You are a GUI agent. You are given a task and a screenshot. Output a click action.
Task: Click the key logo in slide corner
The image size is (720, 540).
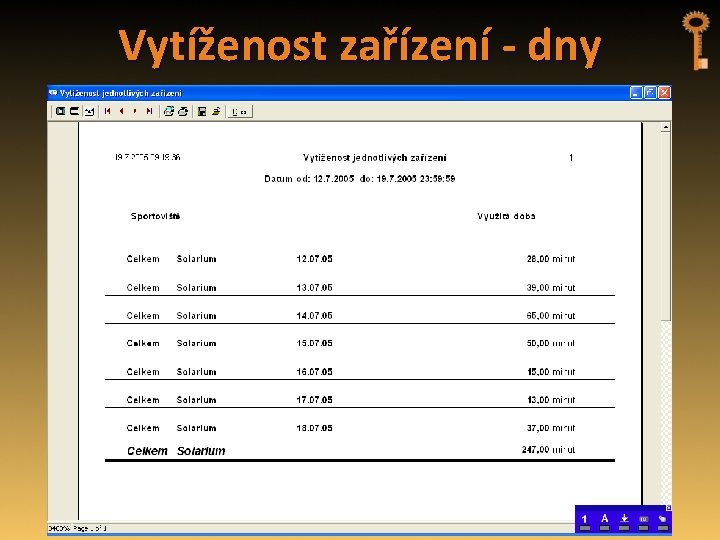696,40
